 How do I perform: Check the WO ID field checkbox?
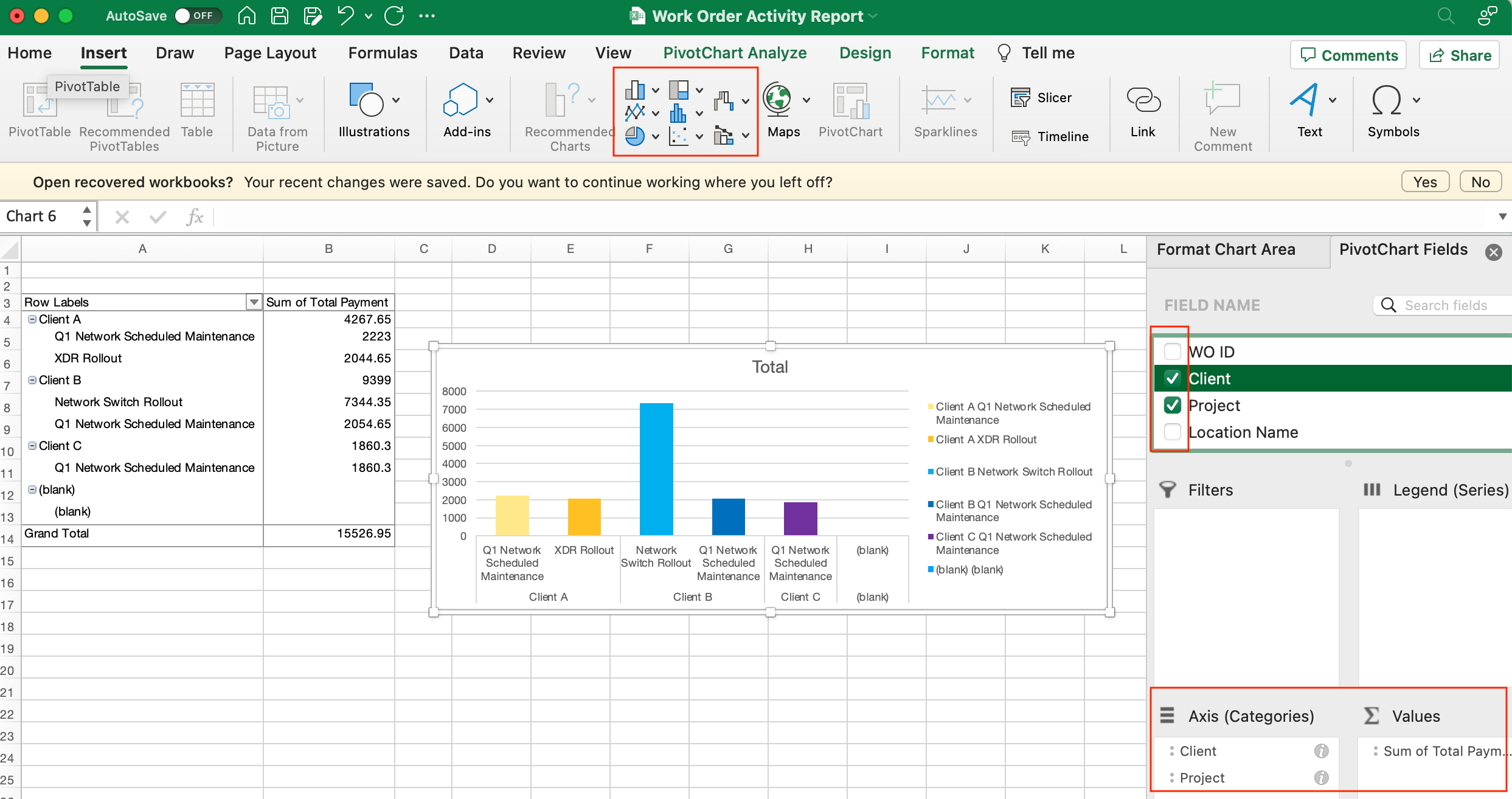coord(1172,351)
